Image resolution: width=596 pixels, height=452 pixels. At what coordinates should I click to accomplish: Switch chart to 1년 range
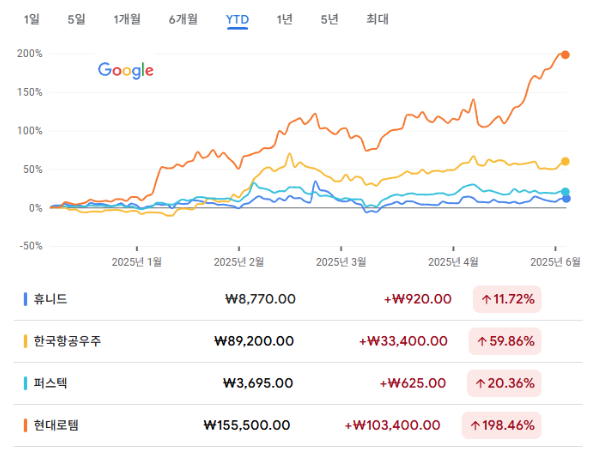click(x=284, y=19)
